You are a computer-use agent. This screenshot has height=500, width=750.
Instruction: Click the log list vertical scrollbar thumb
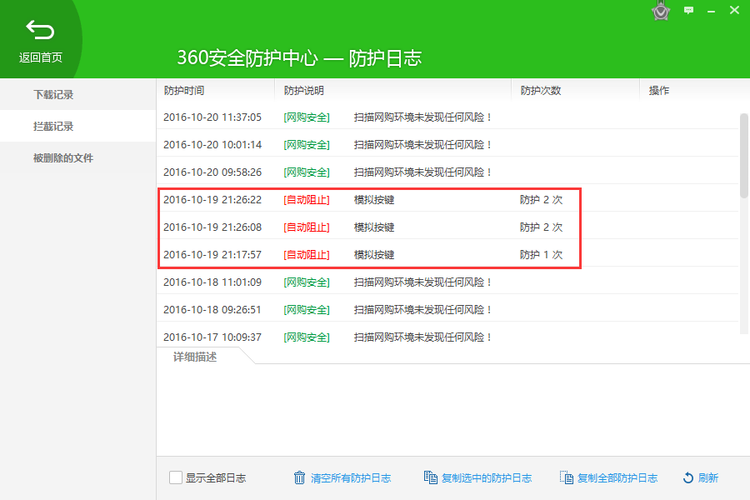tap(744, 156)
